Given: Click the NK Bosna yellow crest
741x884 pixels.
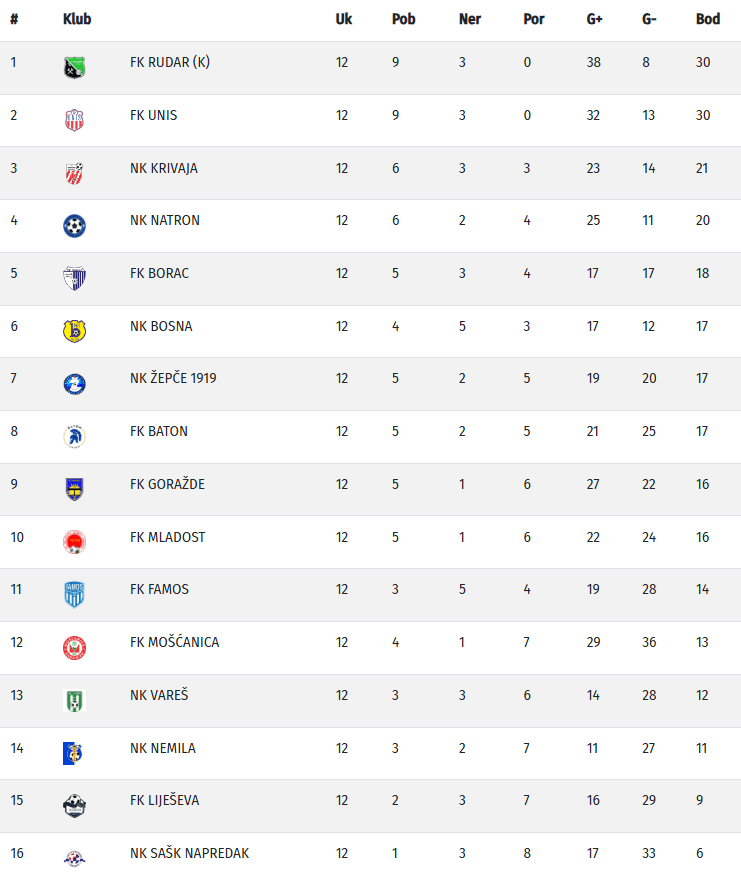Looking at the screenshot, I should point(74,331).
